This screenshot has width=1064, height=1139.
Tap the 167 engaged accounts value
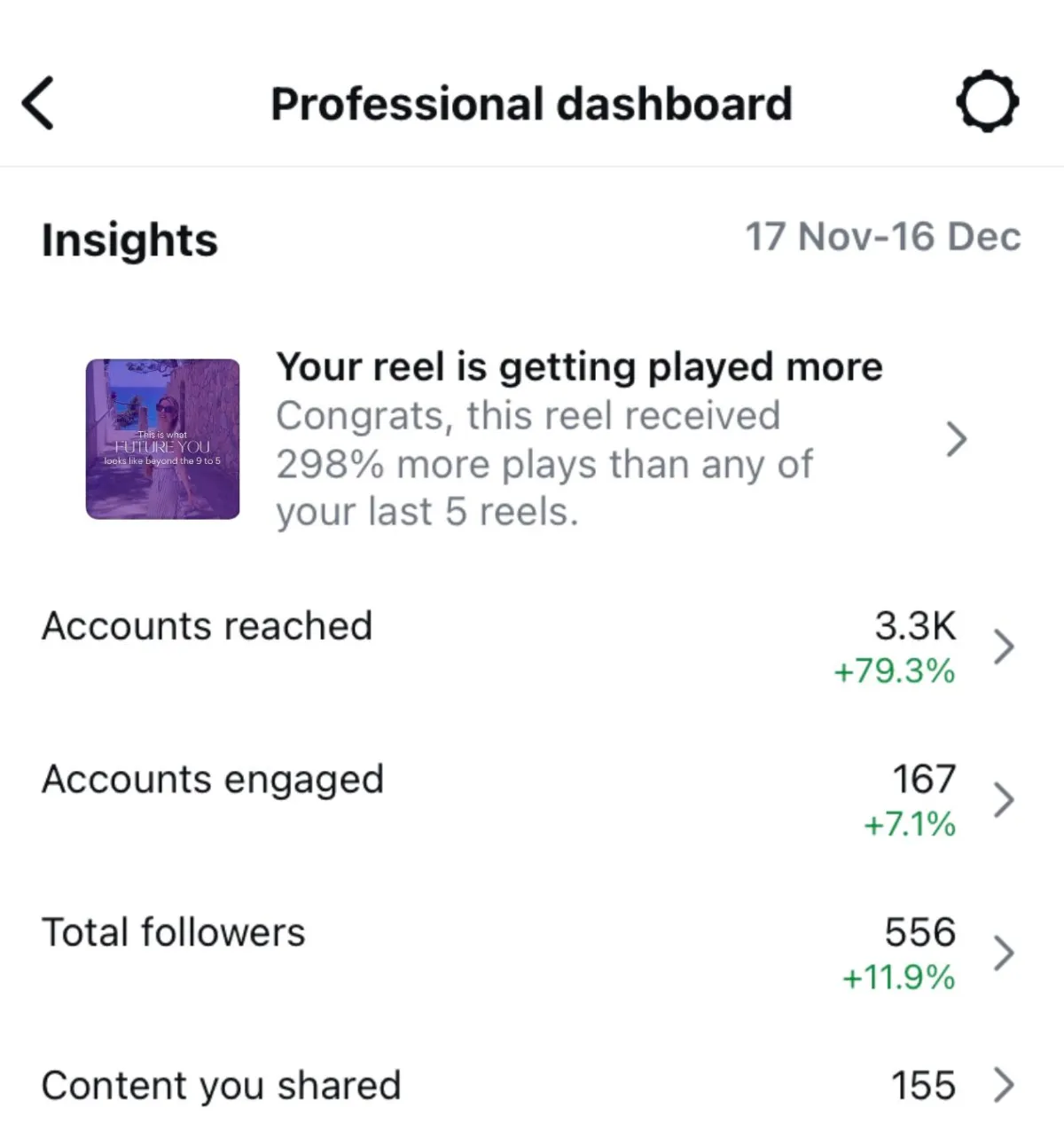click(924, 780)
